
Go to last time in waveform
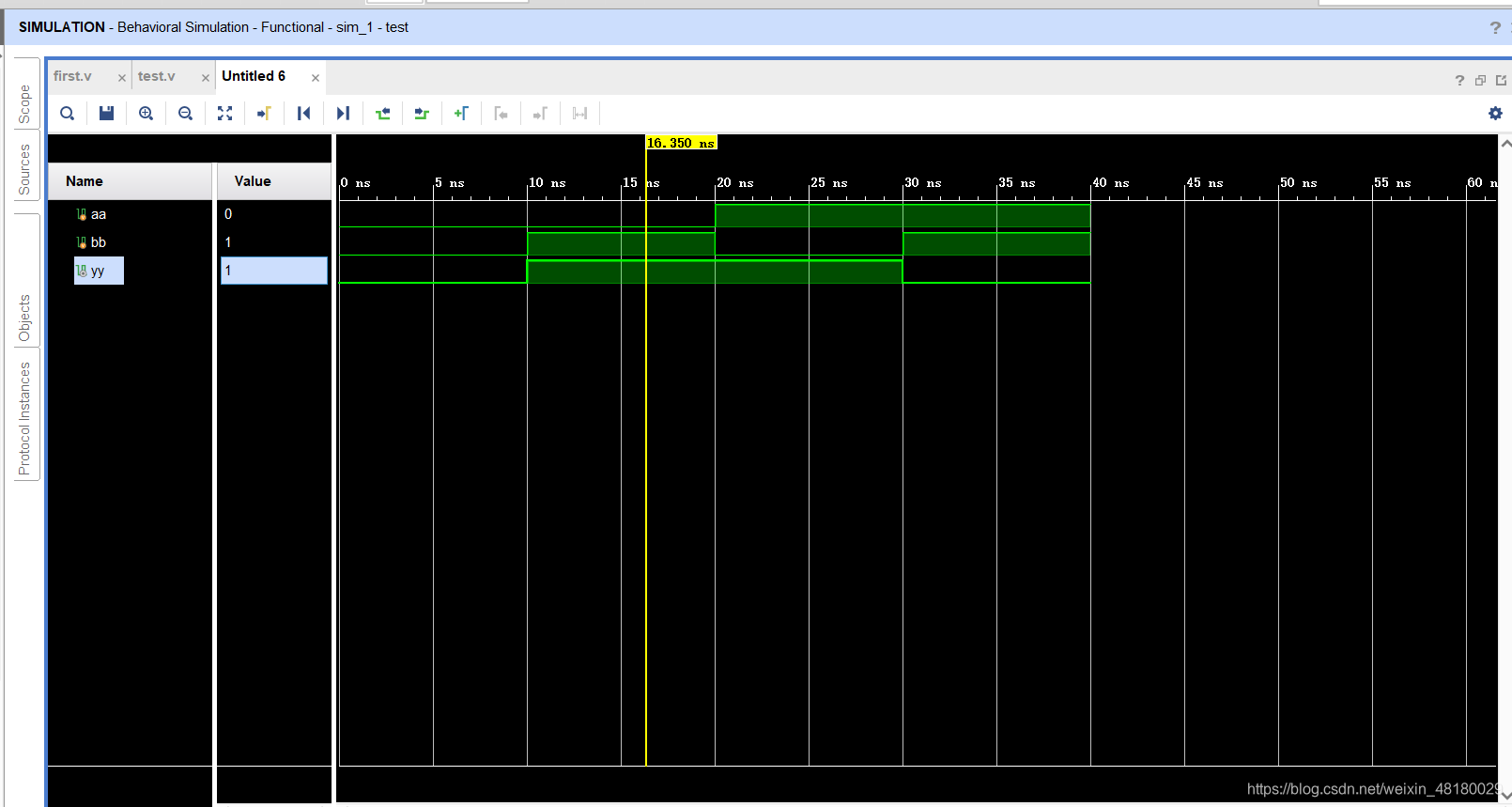click(x=343, y=114)
